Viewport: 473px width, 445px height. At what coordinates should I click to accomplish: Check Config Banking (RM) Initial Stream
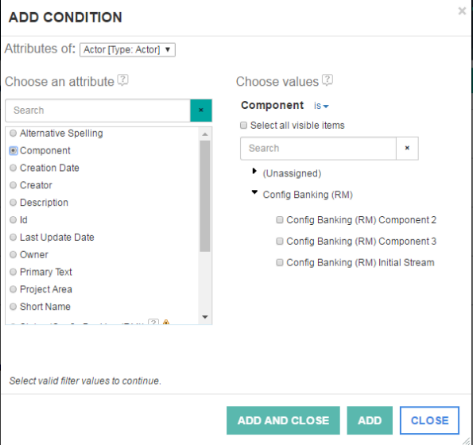280,263
